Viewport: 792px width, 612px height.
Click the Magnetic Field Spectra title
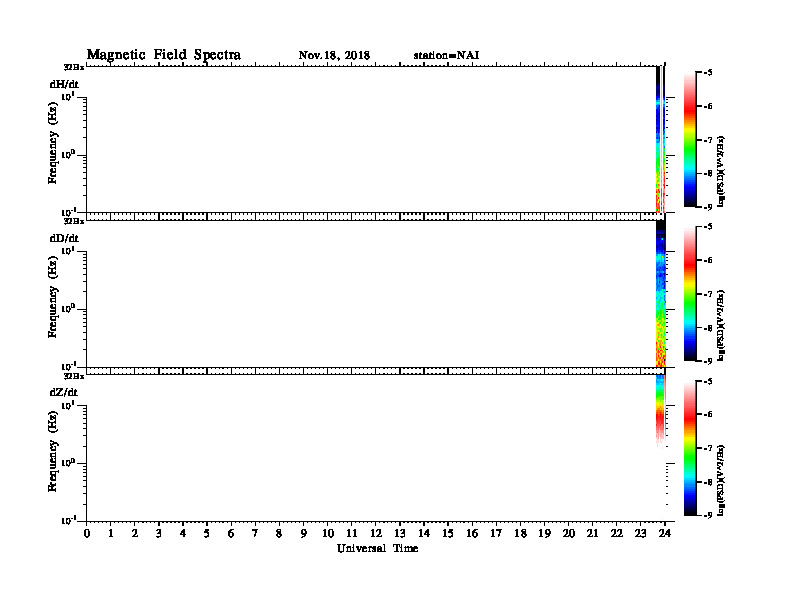[x=164, y=55]
